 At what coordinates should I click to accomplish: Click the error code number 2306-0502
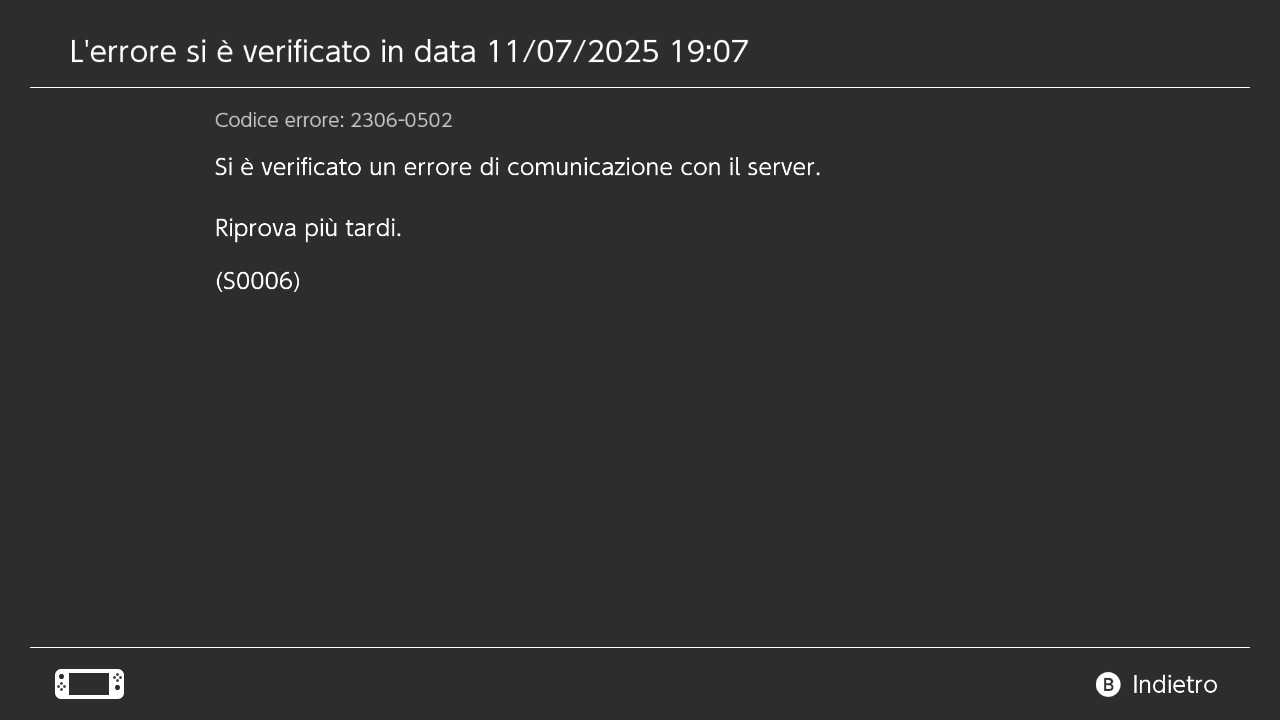pyautogui.click(x=401, y=121)
